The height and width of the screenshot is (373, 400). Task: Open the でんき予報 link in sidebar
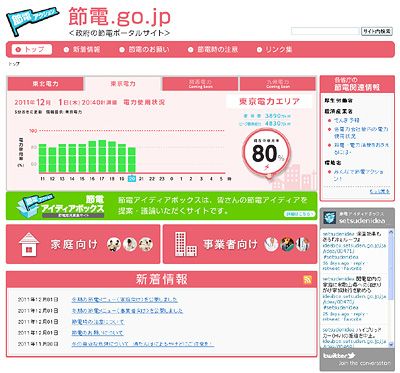click(x=347, y=120)
